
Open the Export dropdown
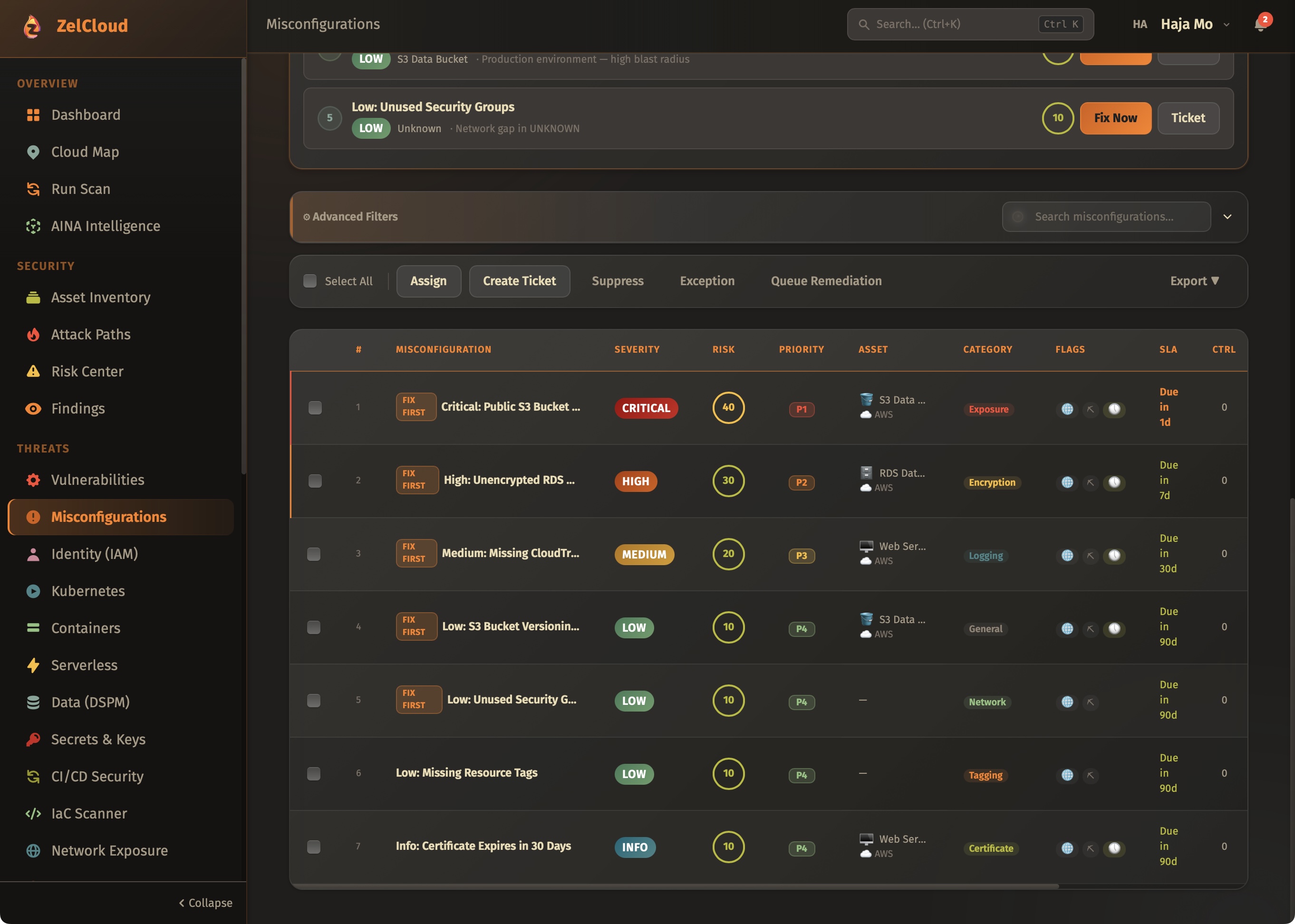1194,281
